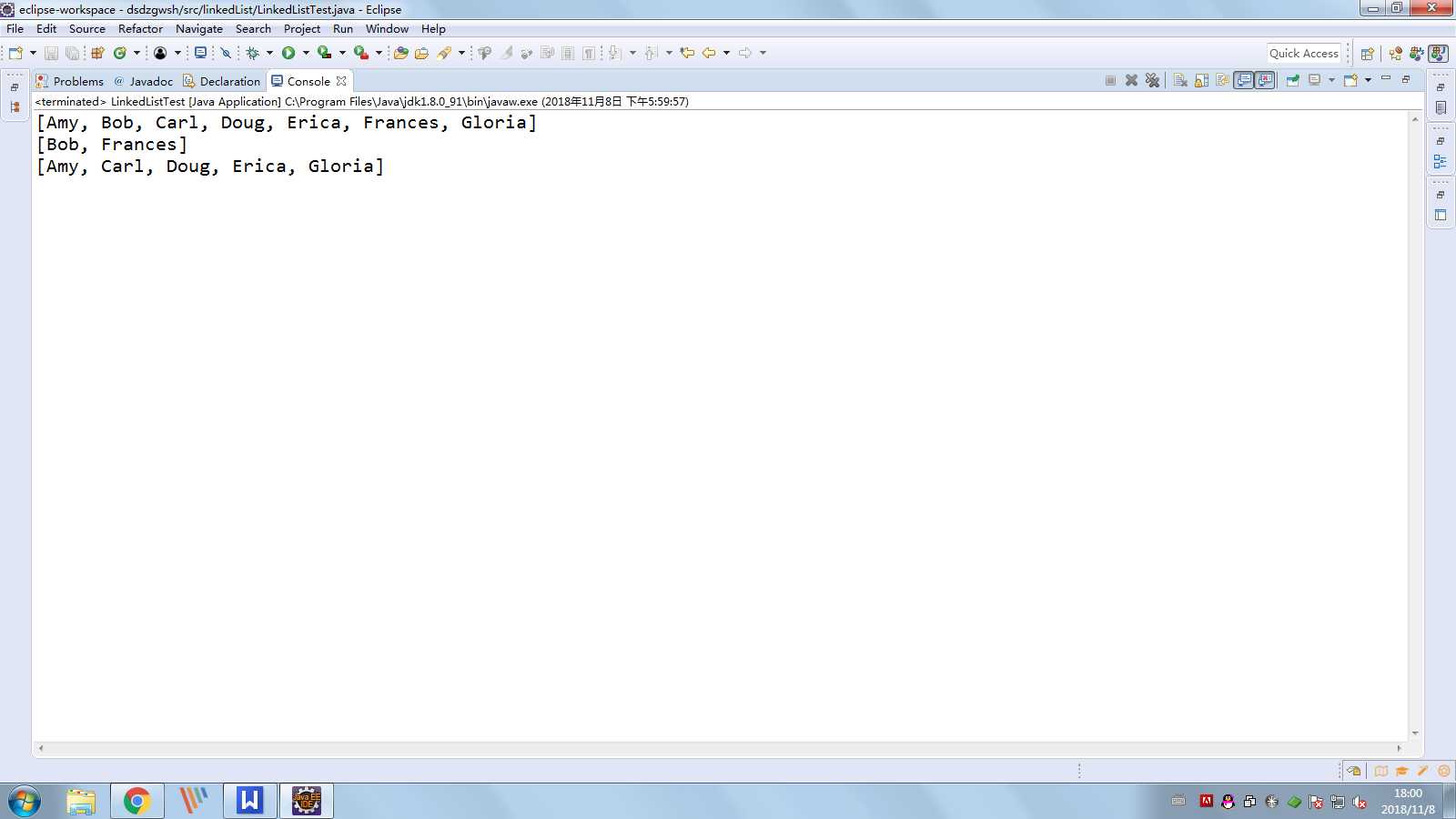
Task: Click the Open Console icon
Action: (1350, 80)
